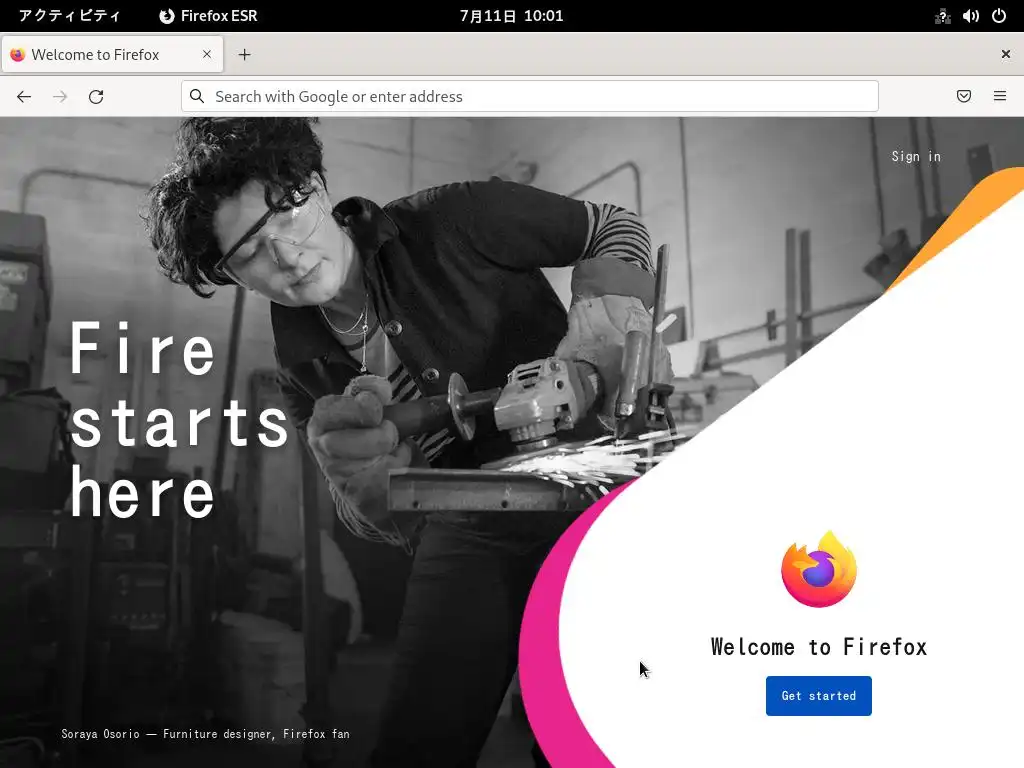Open the Firefox hamburger application menu
Screen dimensions: 1024x768
tap(1000, 96)
